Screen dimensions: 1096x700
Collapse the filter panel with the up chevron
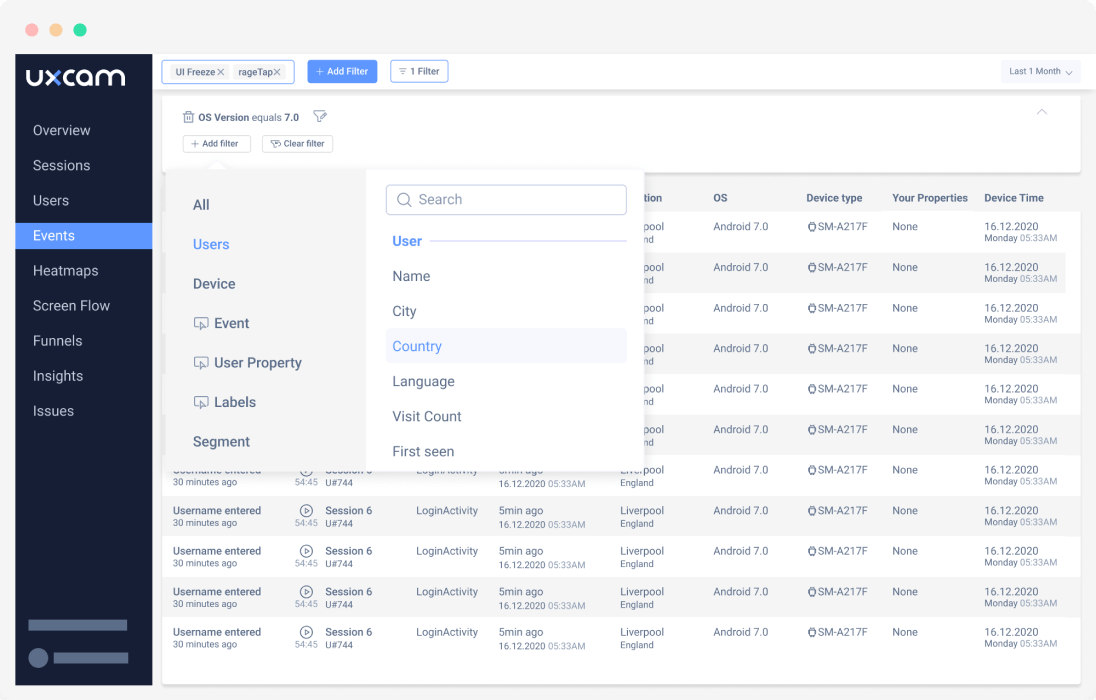coord(1042,113)
